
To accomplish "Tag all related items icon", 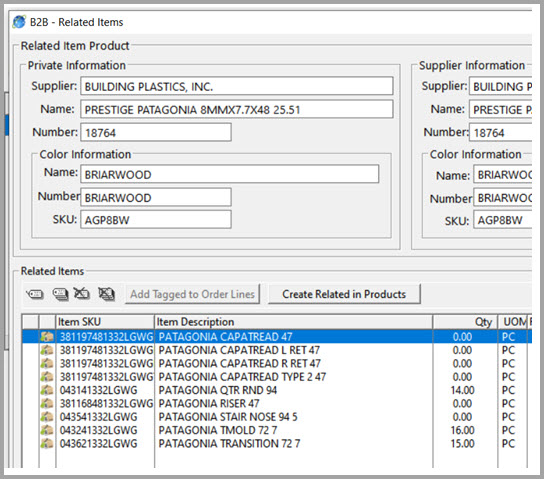I will [60, 294].
